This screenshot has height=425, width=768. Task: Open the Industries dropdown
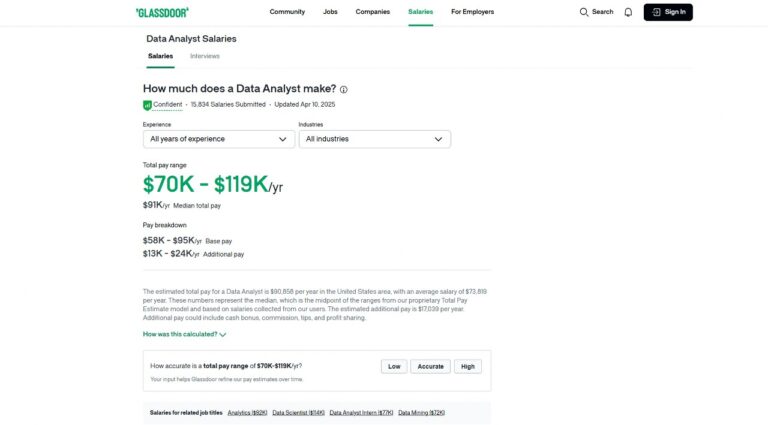[374, 139]
